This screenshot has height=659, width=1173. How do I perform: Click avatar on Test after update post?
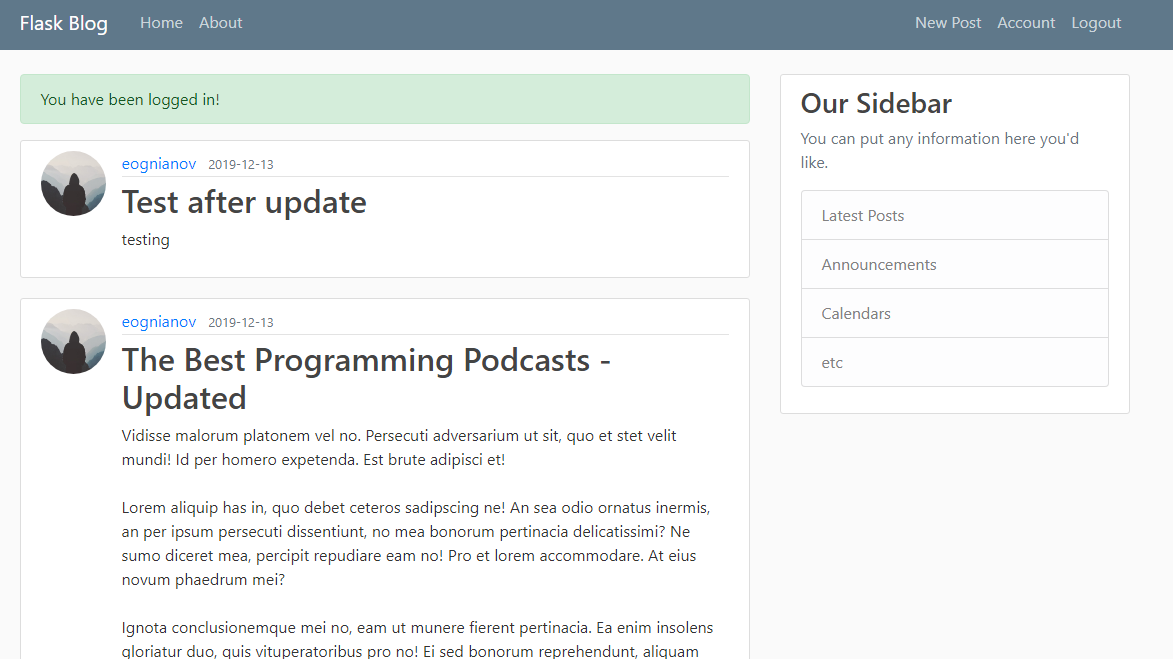(x=73, y=183)
